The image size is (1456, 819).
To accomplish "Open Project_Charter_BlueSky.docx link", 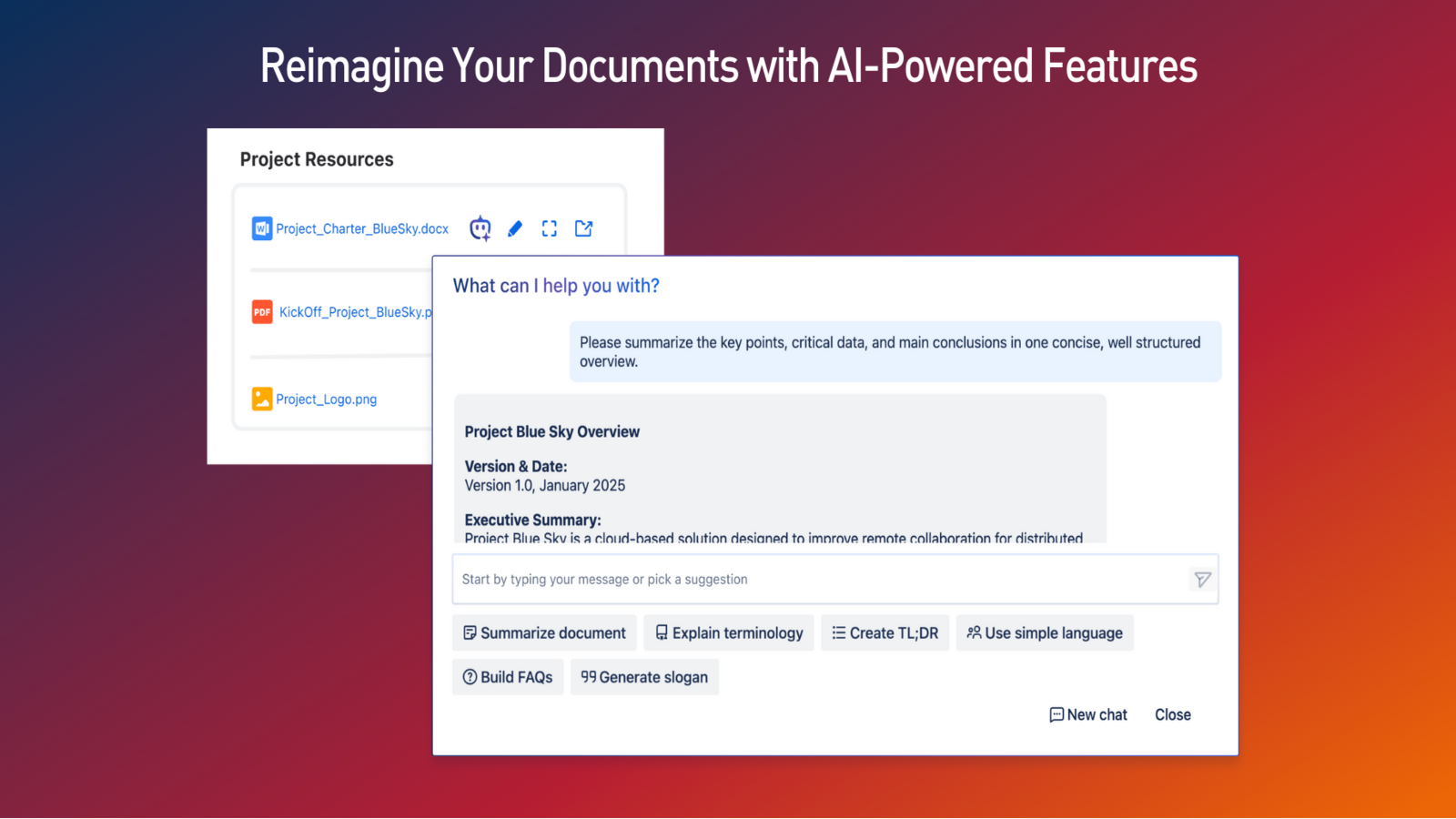I will coord(362,228).
